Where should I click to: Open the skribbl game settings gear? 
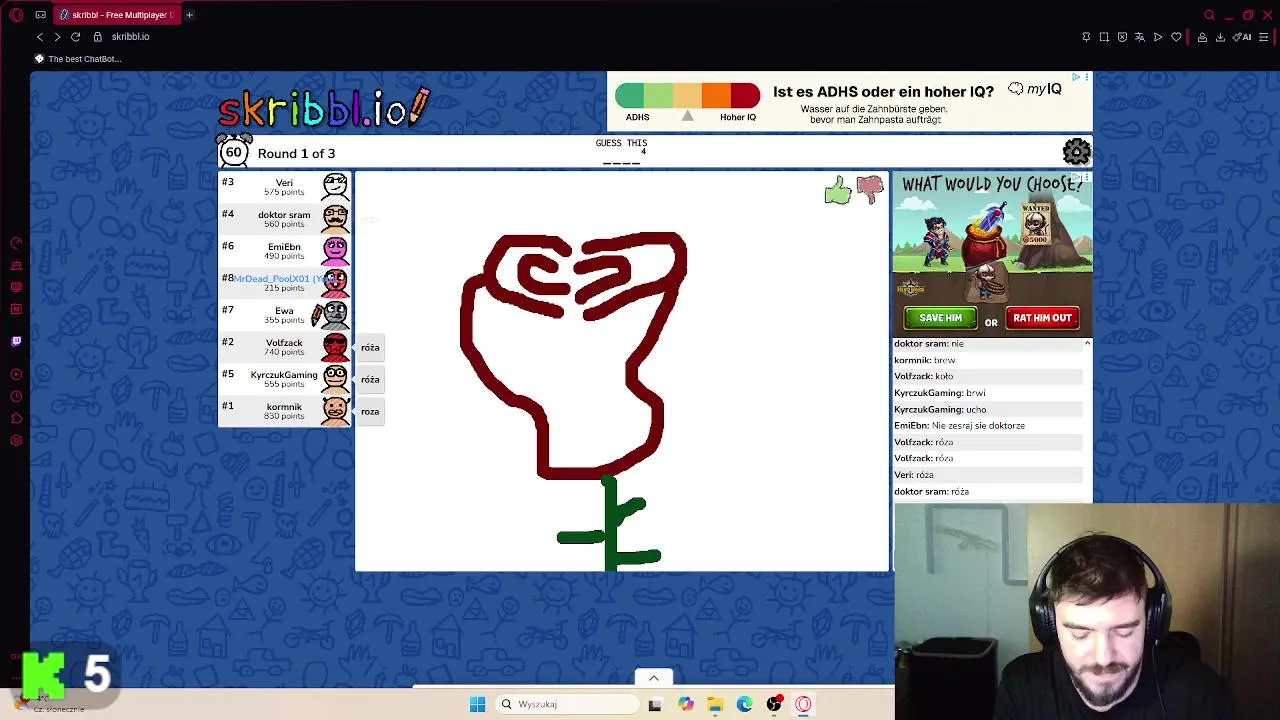(1076, 152)
